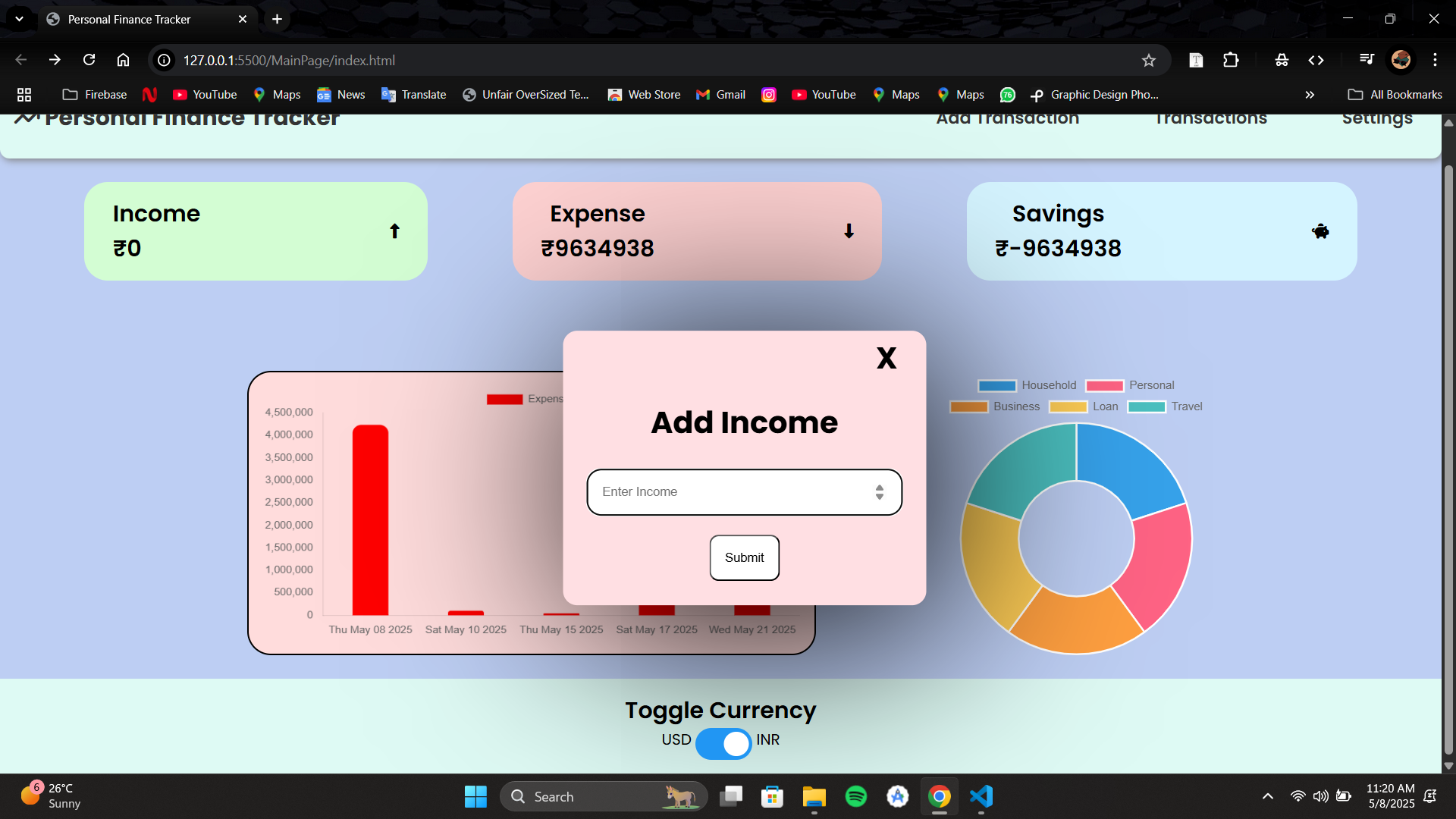Open the weather widget showing 26°C
This screenshot has width=1456, height=819.
point(50,796)
